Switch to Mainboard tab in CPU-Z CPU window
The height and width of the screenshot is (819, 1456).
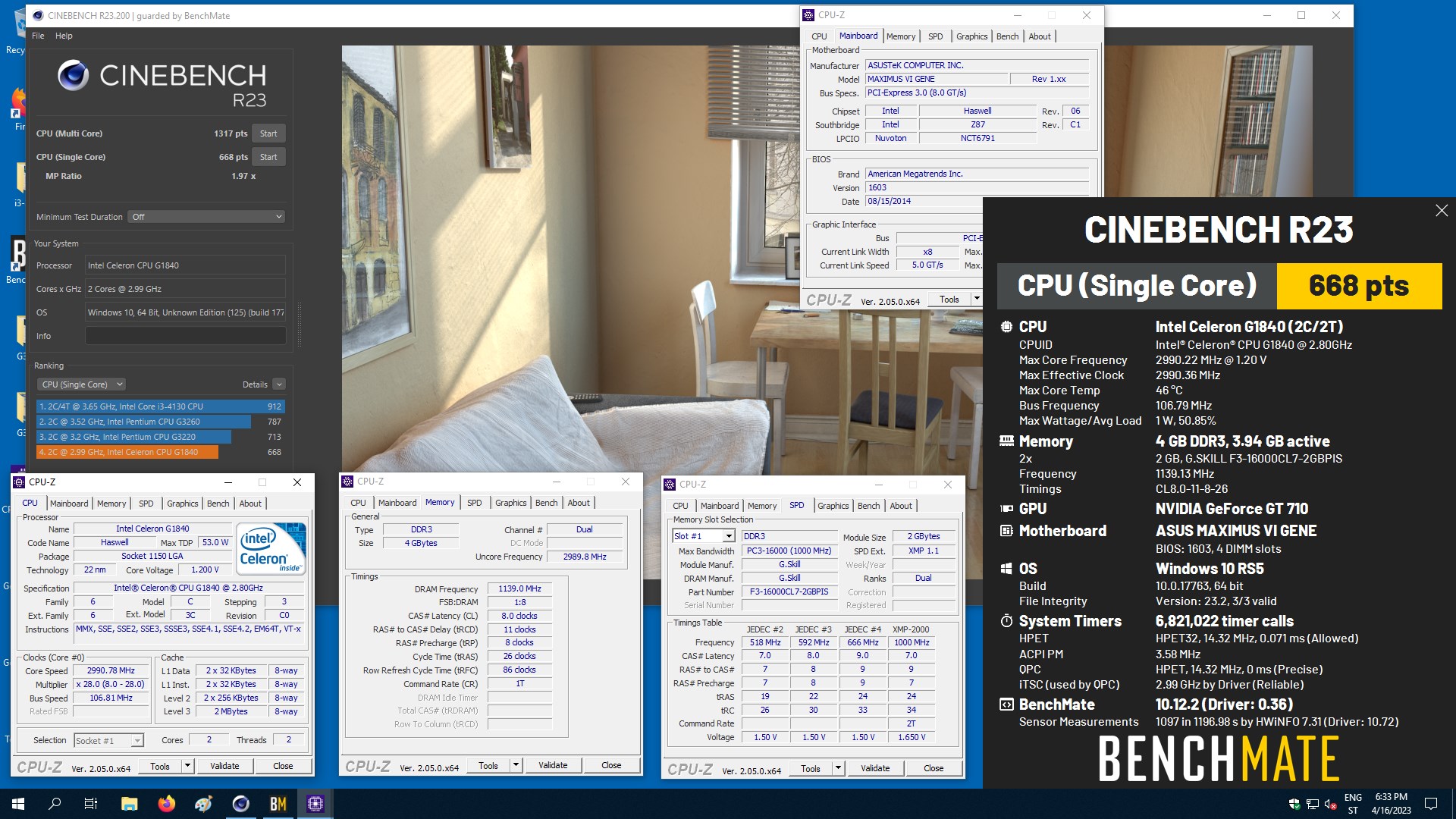coord(69,504)
